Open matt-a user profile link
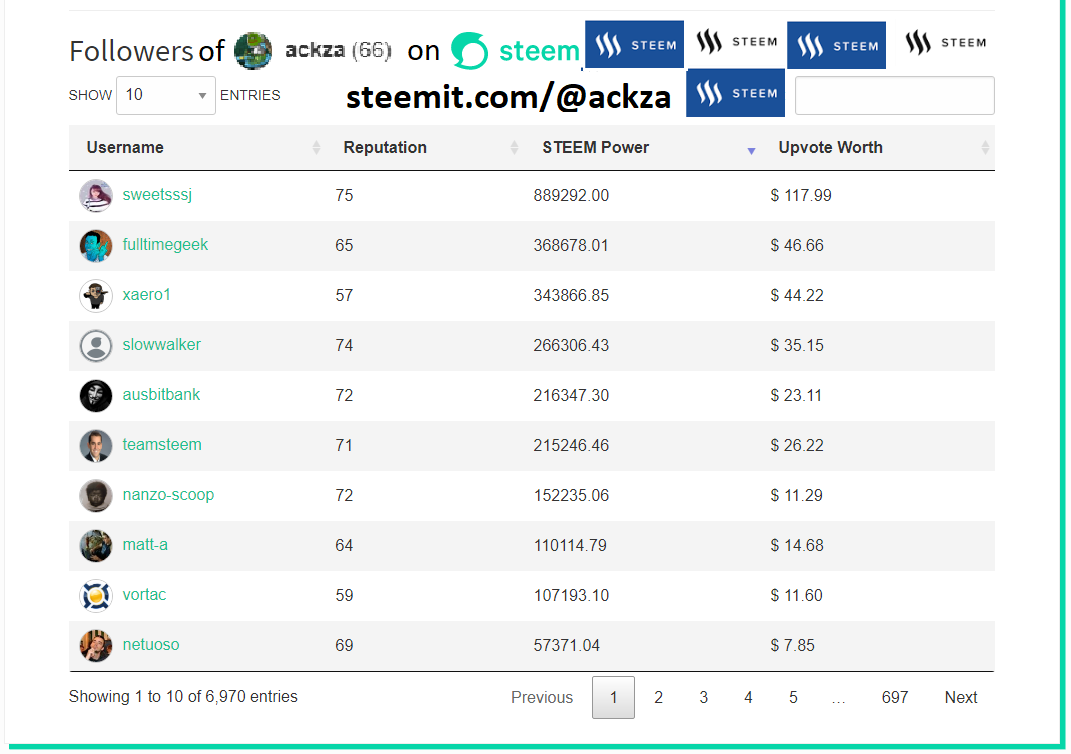 (x=145, y=544)
